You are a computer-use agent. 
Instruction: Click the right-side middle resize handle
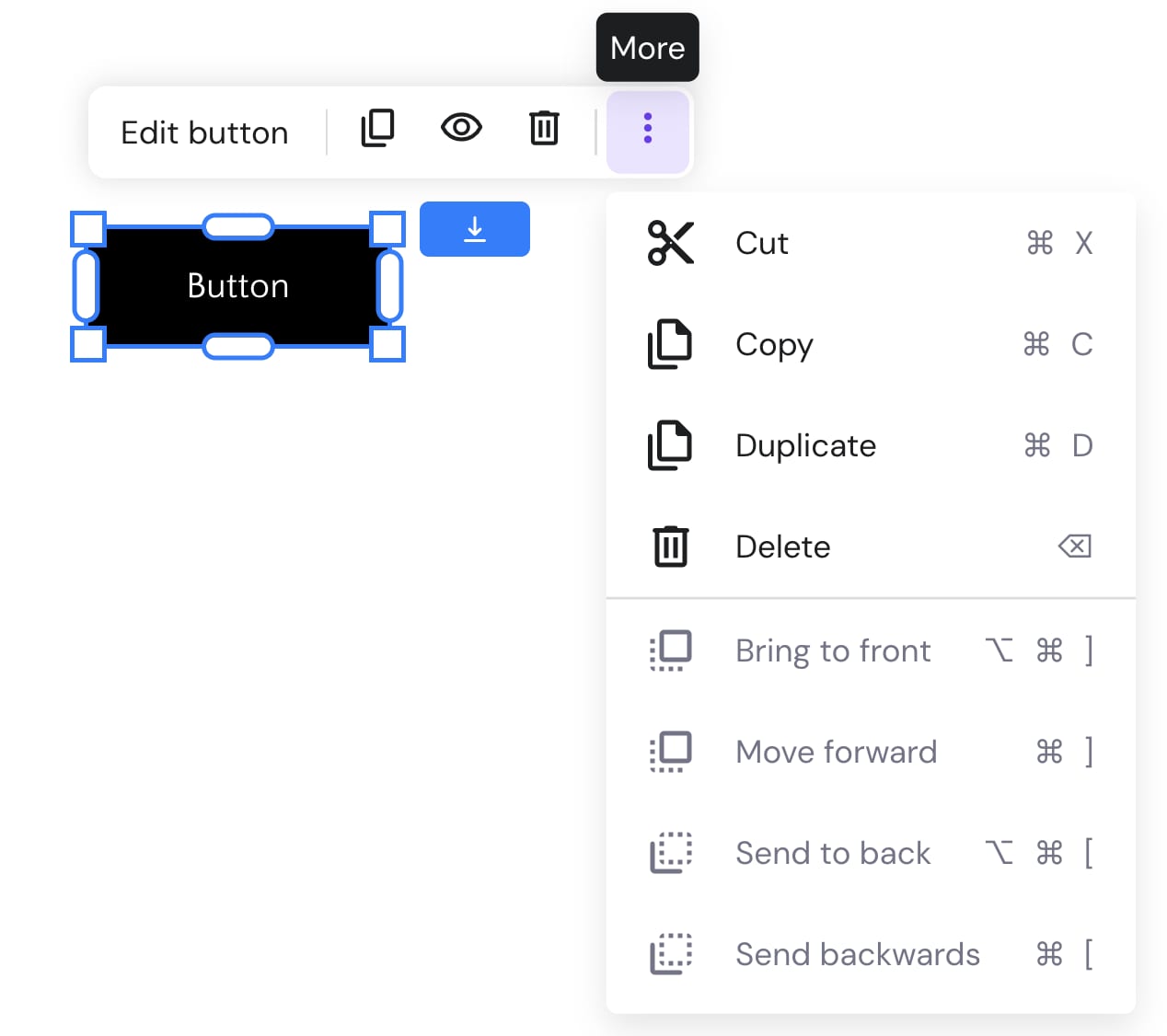[390, 286]
